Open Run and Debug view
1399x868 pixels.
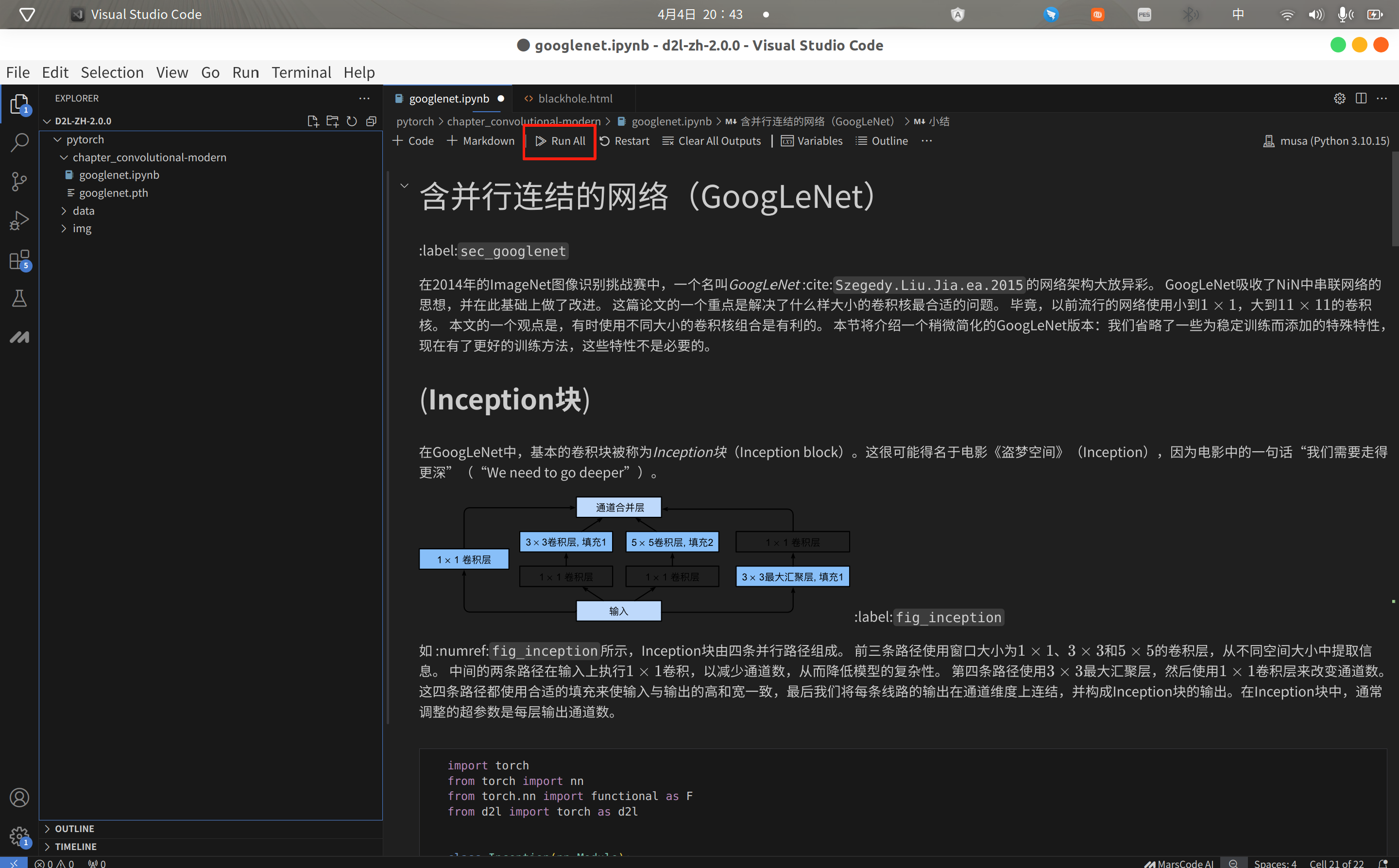coord(19,221)
